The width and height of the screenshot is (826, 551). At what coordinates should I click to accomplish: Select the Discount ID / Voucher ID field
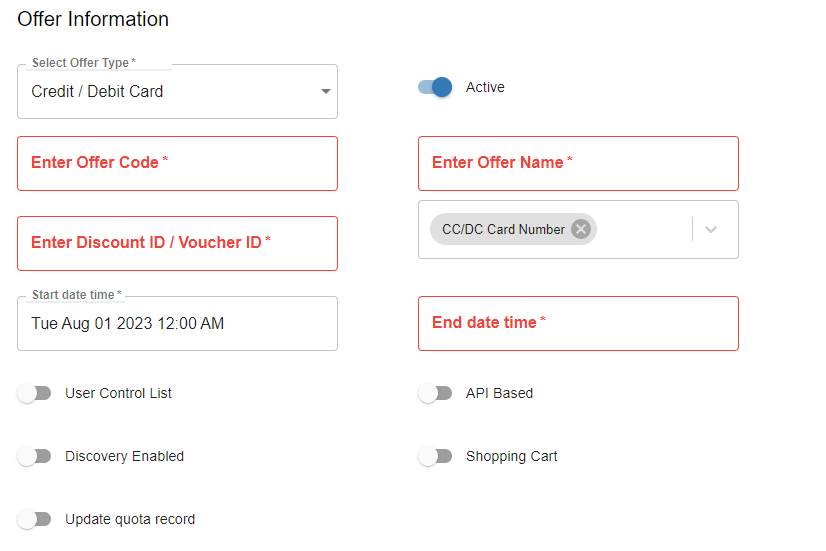coord(177,243)
